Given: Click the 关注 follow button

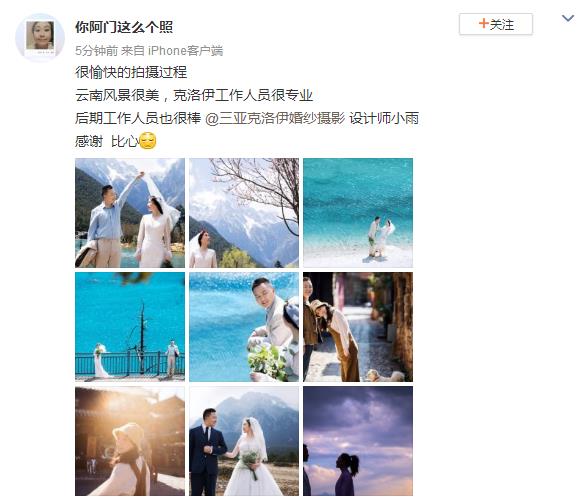Looking at the screenshot, I should (496, 24).
